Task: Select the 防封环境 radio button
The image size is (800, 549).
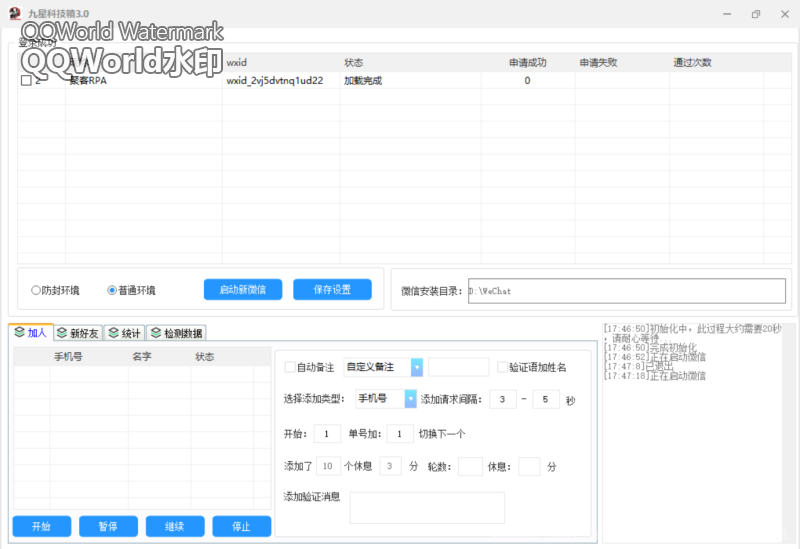Action: coord(36,290)
